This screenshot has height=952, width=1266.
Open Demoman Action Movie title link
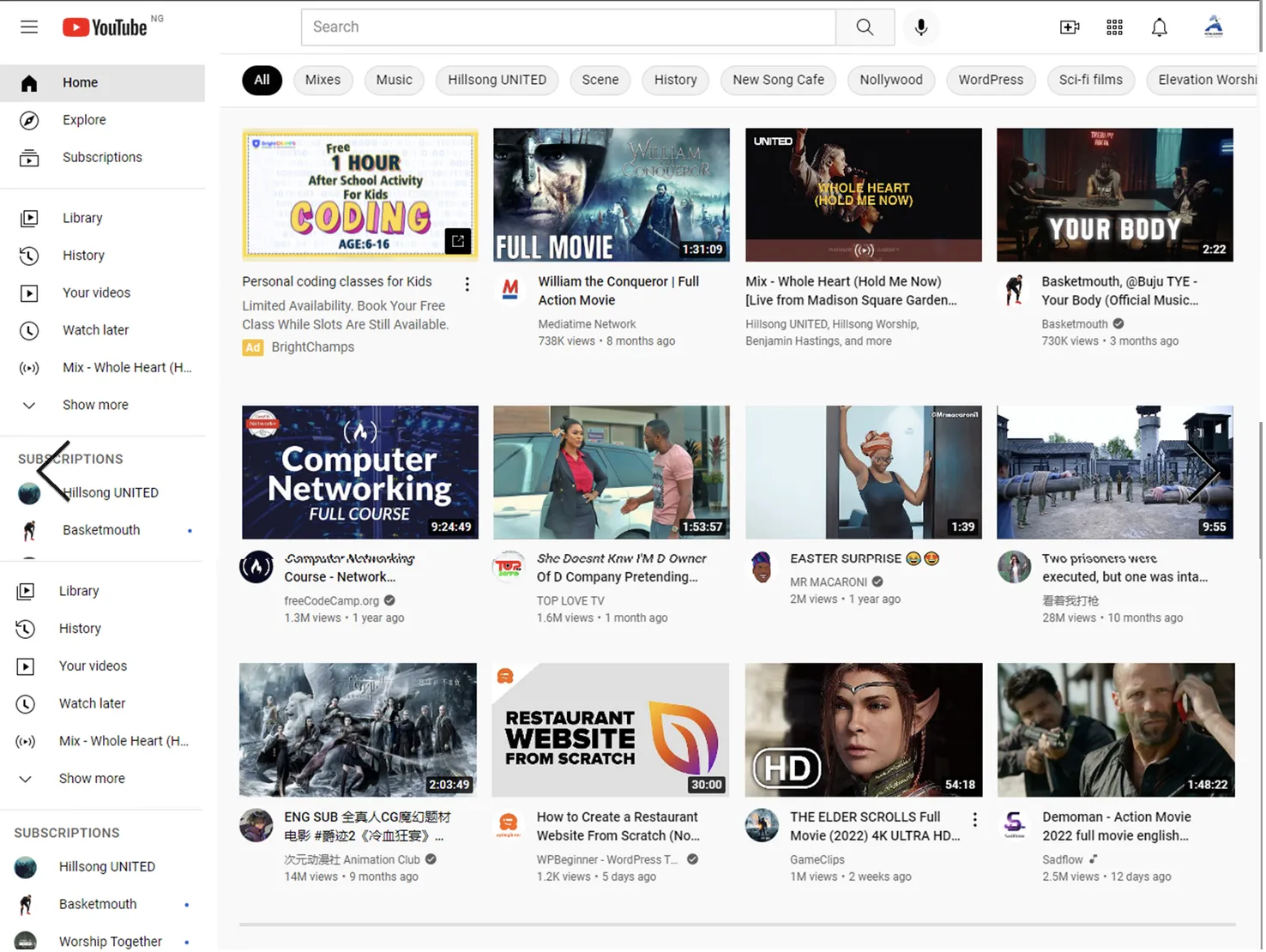(x=1118, y=828)
